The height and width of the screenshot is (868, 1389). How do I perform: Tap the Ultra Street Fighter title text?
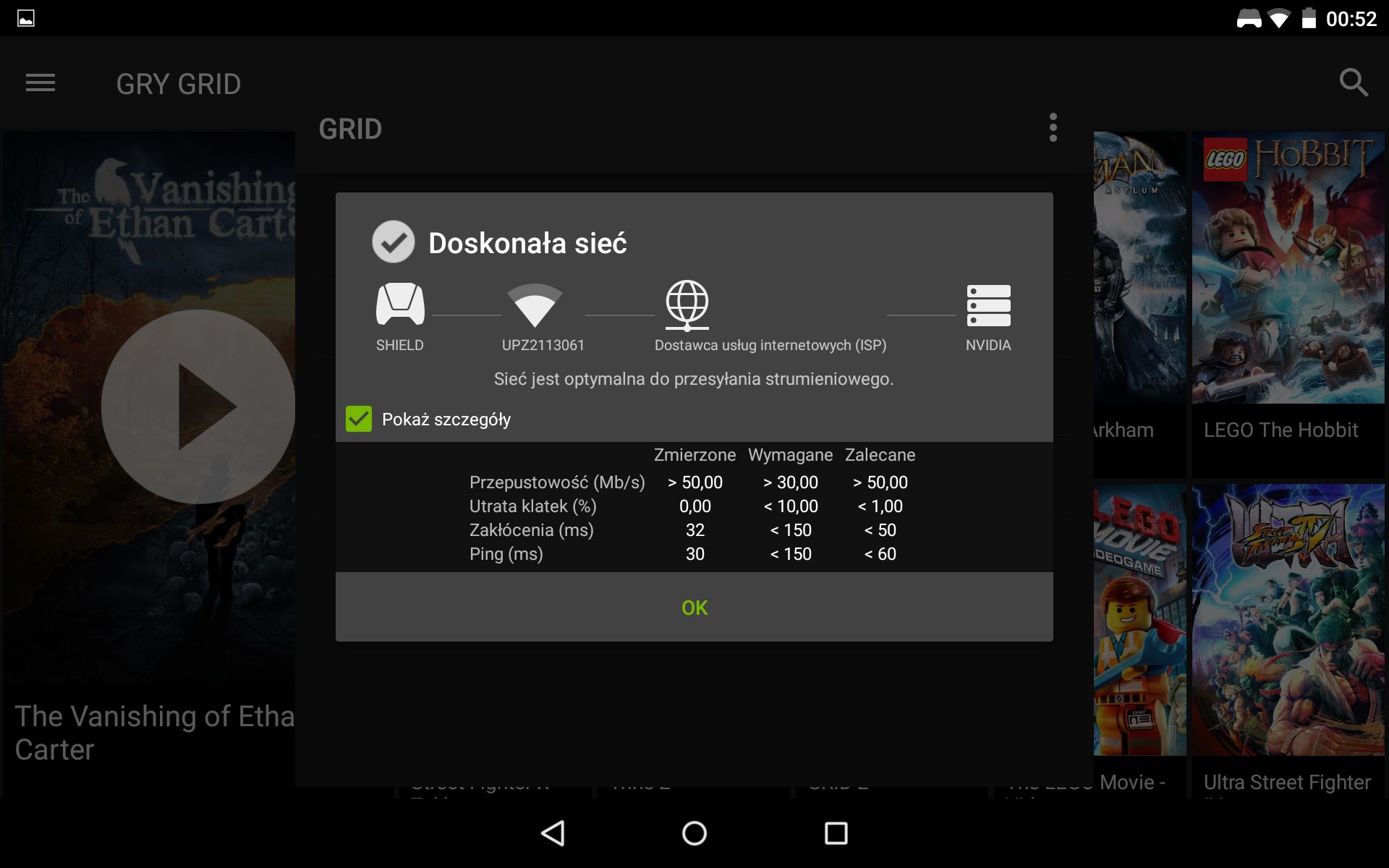click(1287, 783)
